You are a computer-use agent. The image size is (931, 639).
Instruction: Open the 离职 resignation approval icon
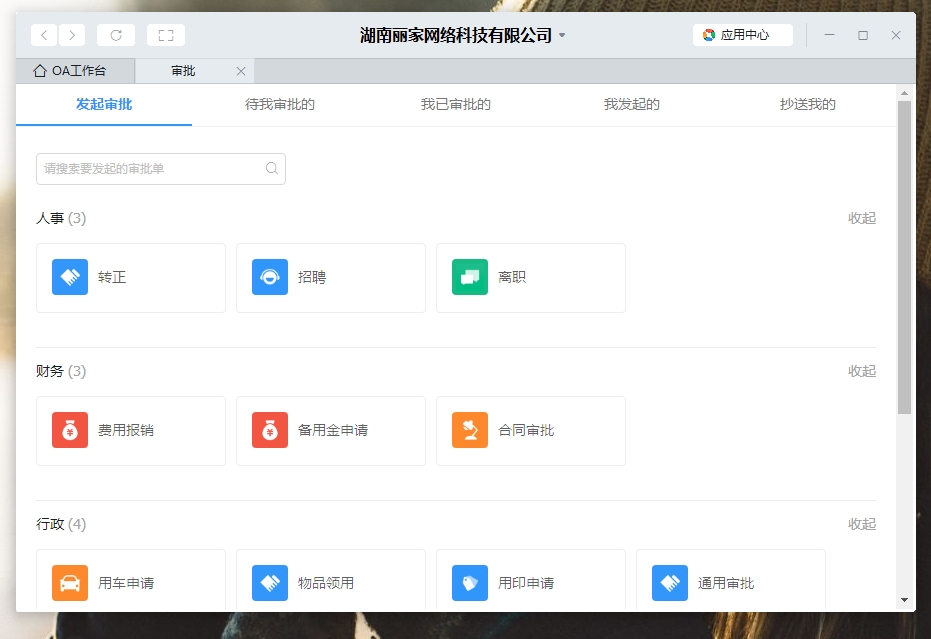tap(470, 277)
